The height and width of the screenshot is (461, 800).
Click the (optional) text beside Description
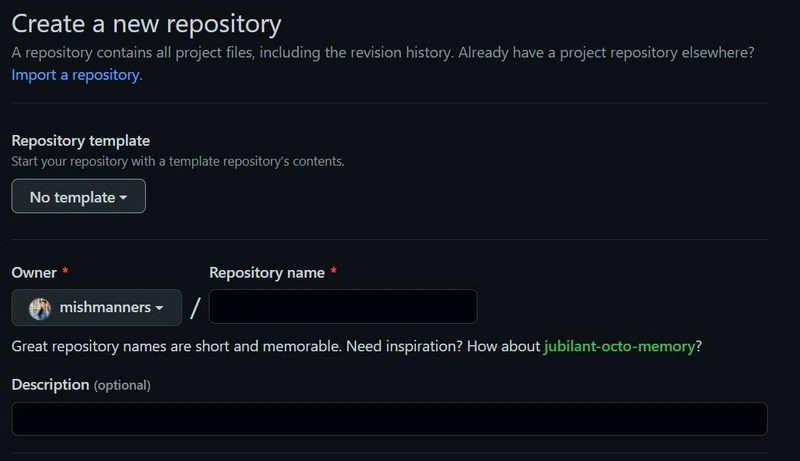click(x=122, y=385)
